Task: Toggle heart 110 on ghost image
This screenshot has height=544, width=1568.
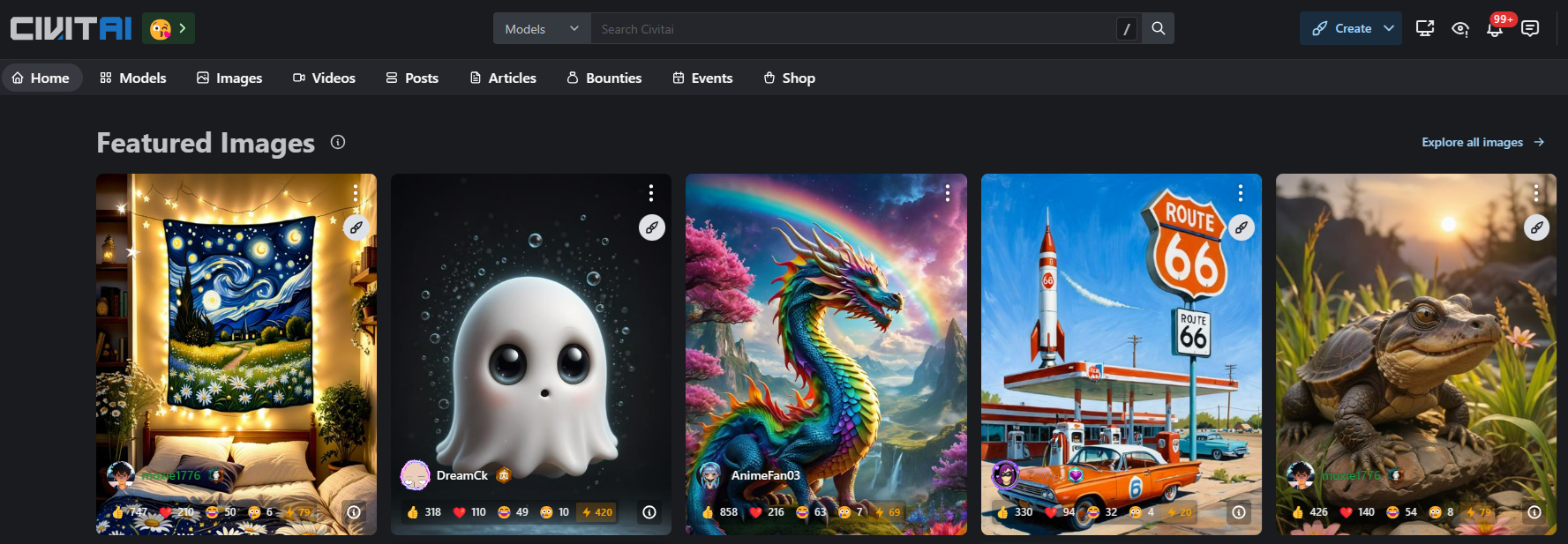Action: [469, 512]
